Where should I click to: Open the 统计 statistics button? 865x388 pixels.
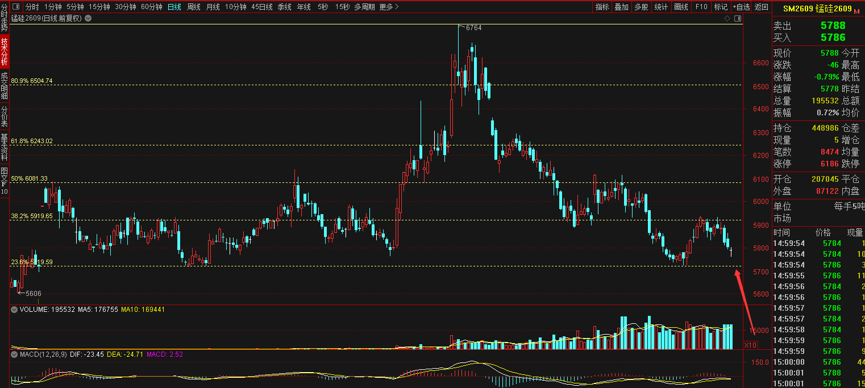point(661,7)
